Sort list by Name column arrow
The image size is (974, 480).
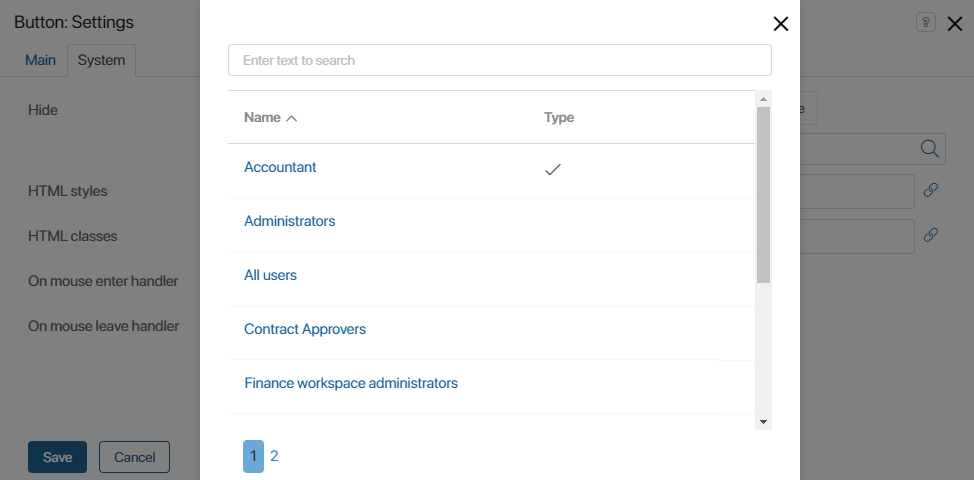pos(292,118)
